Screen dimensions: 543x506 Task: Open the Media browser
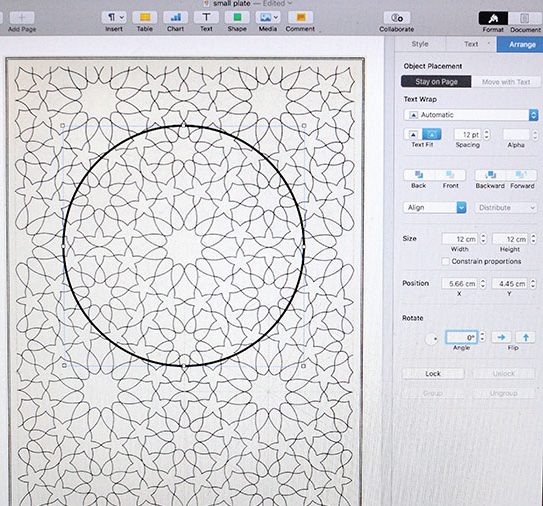pyautogui.click(x=268, y=17)
